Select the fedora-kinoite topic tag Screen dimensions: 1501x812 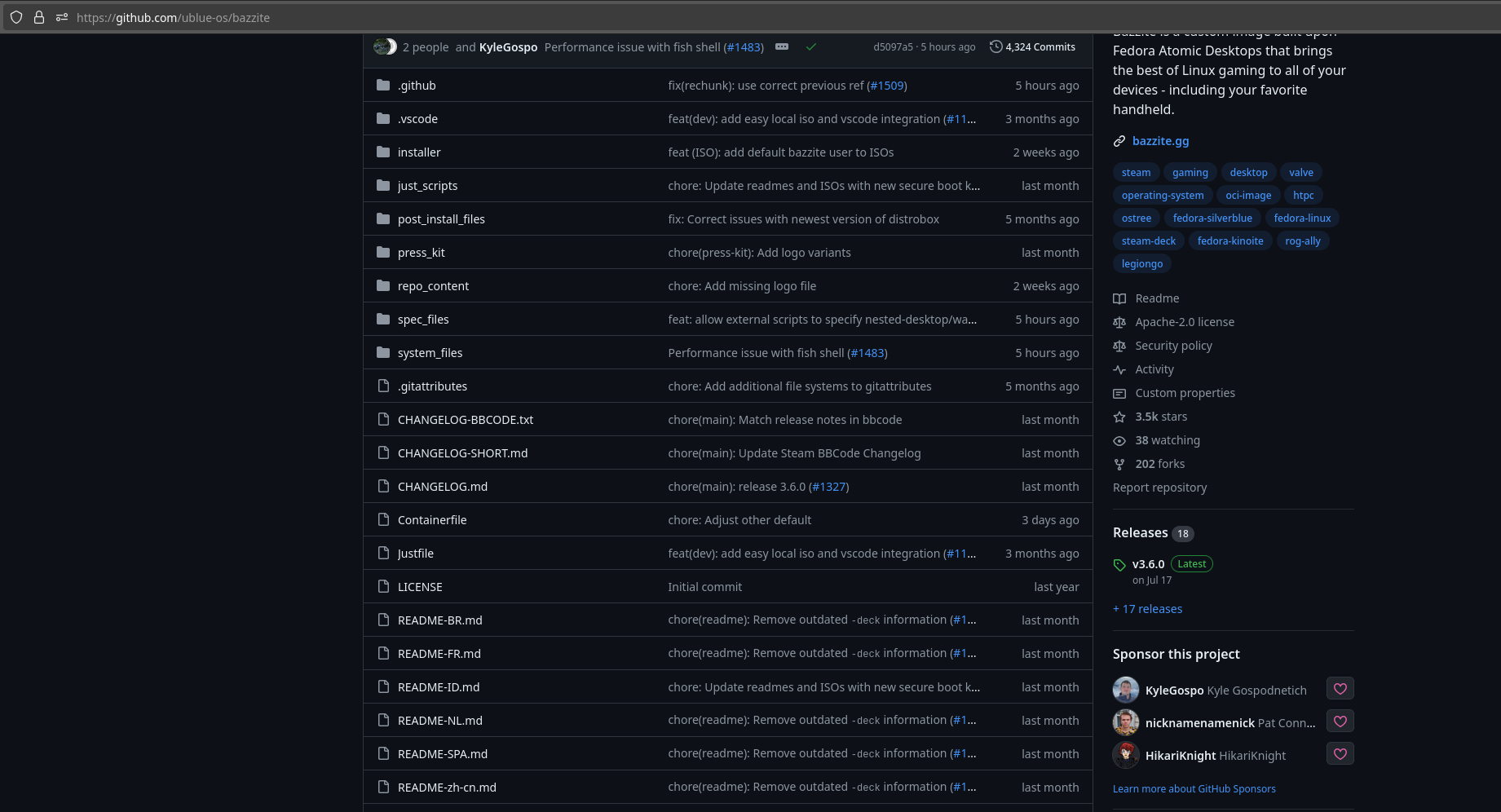tap(1230, 241)
